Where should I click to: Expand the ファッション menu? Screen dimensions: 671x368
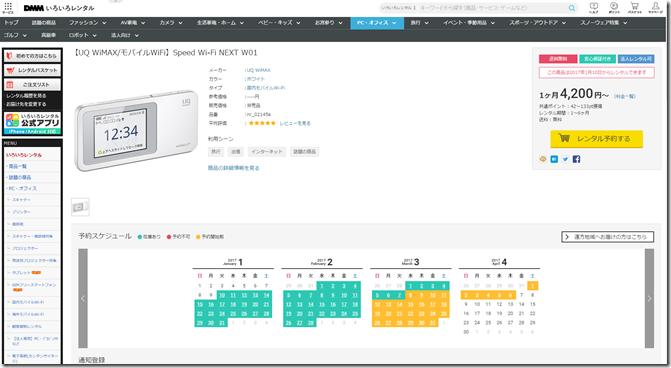tap(88, 23)
